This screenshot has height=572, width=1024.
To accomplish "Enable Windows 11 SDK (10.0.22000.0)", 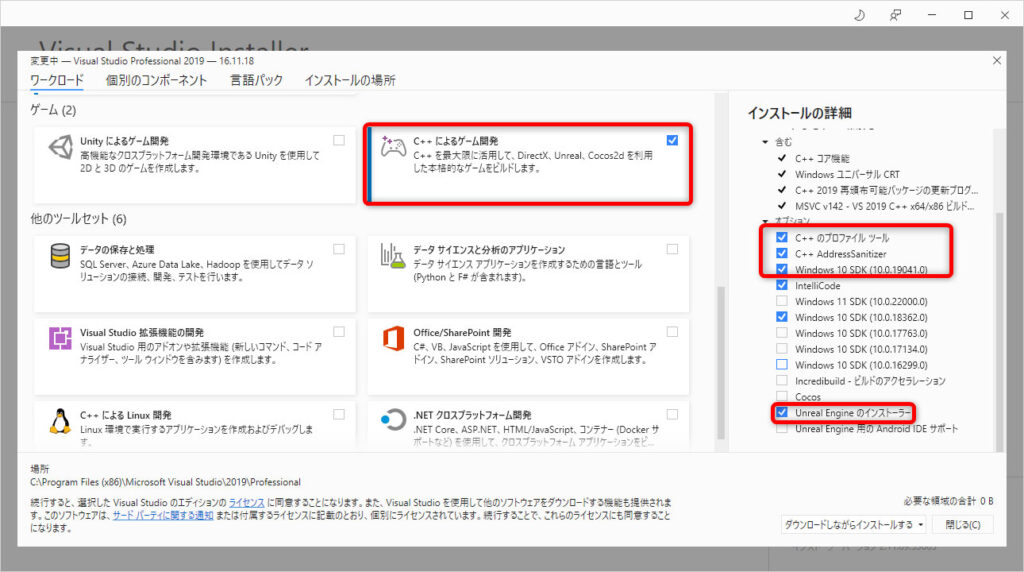I will pyautogui.click(x=782, y=301).
